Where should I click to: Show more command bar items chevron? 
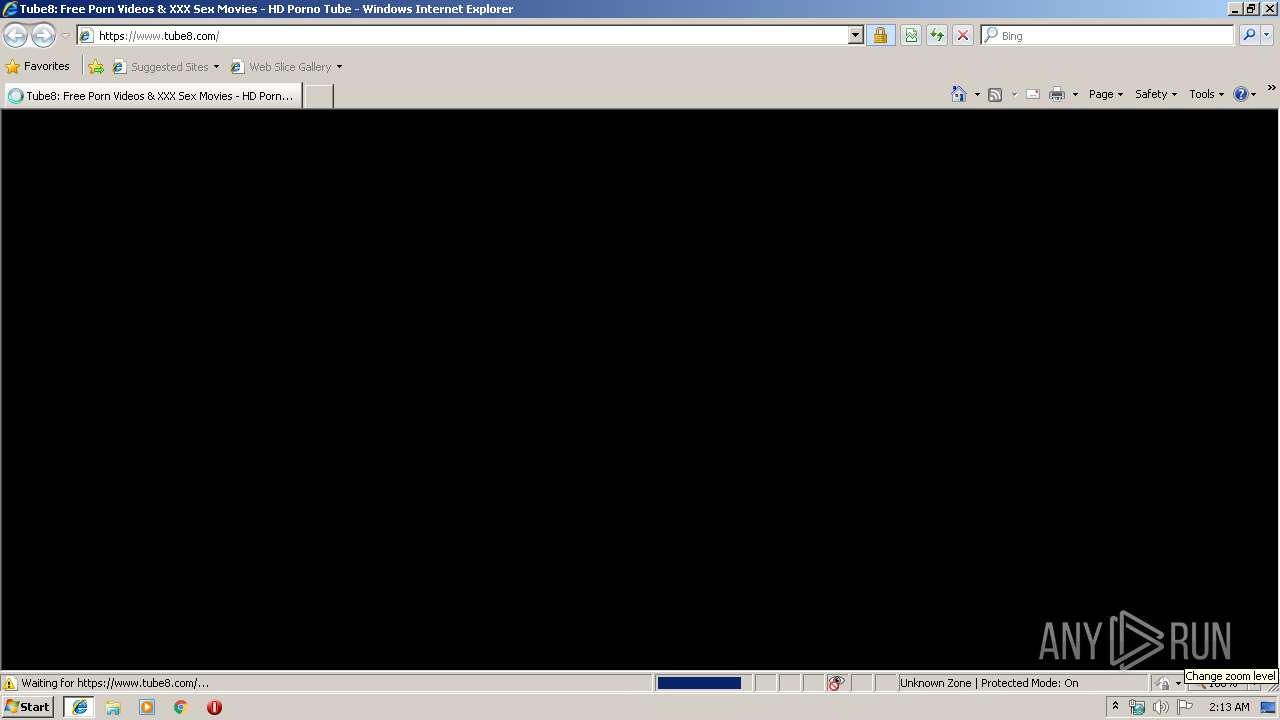[x=1271, y=88]
